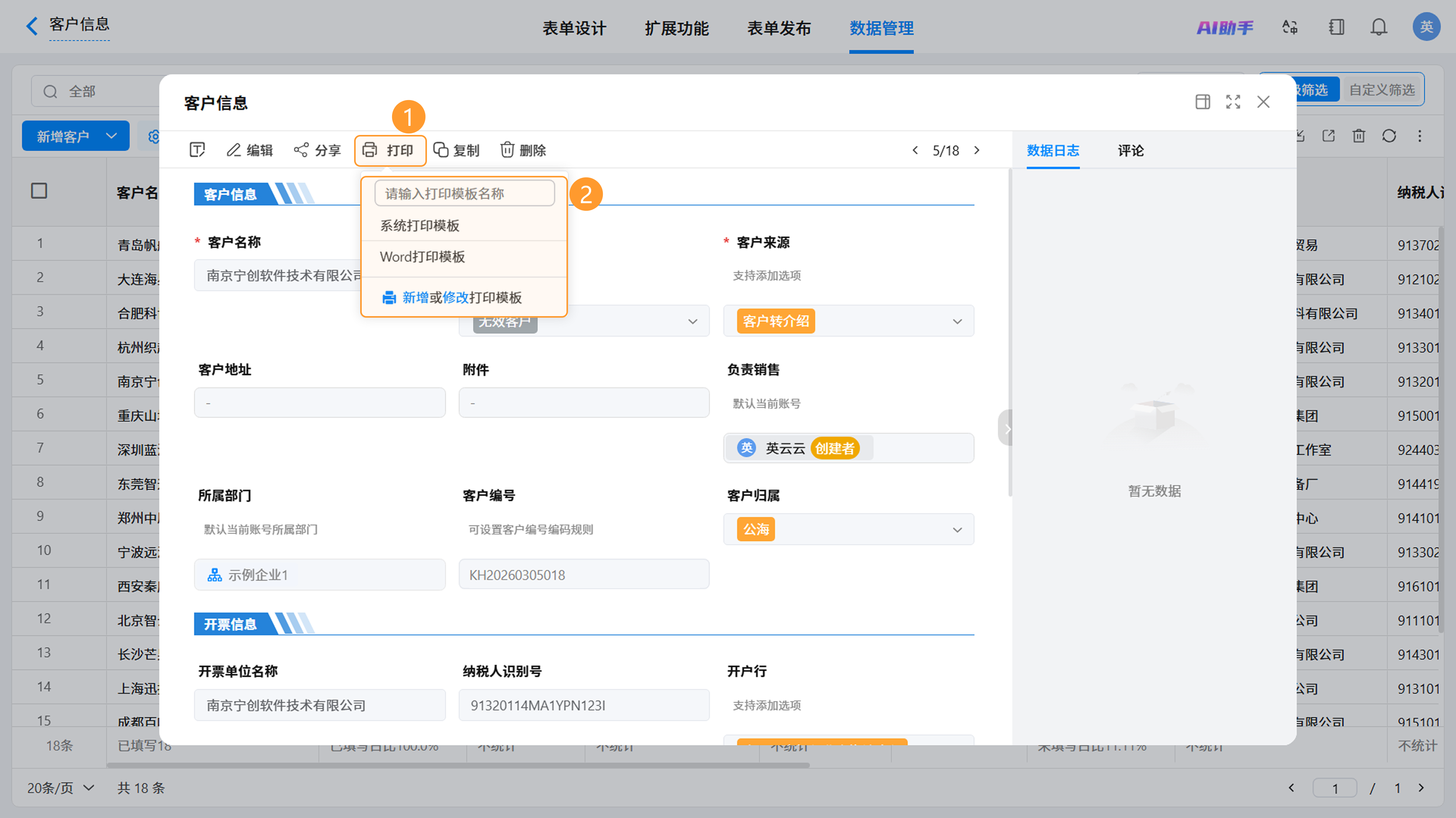Click the 客户地址 input field
1456x818 pixels.
click(x=319, y=403)
